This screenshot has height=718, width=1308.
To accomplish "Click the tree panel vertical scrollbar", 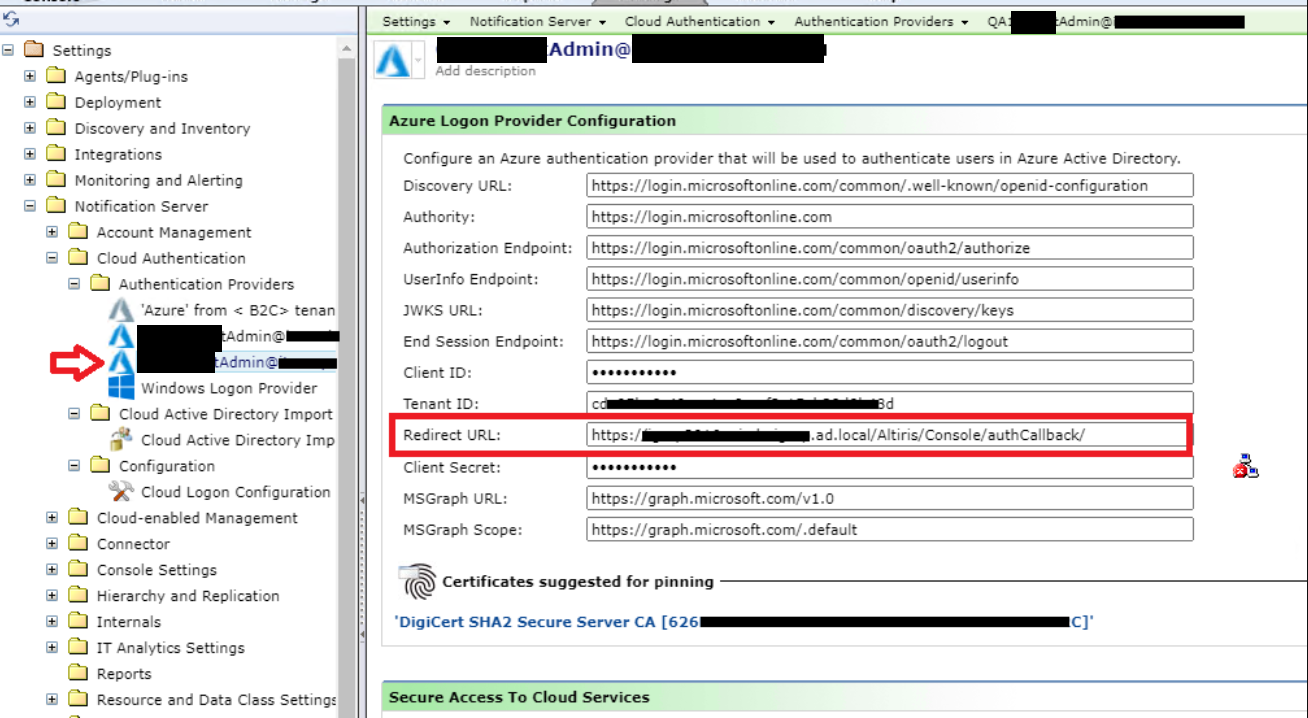I will 347,380.
